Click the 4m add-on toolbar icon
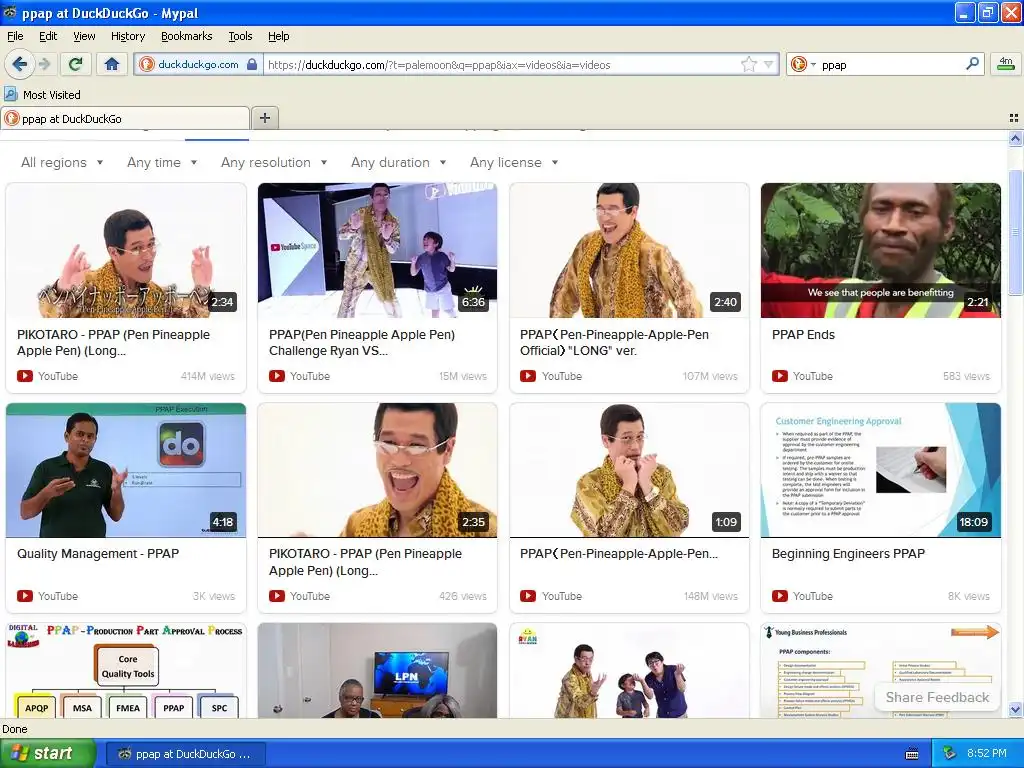 click(x=1006, y=64)
